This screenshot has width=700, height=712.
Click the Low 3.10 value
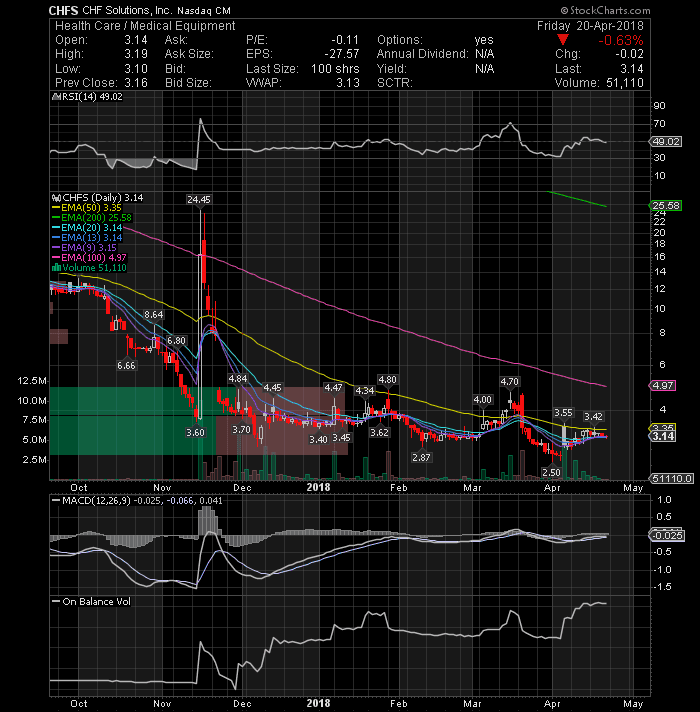click(x=136, y=69)
